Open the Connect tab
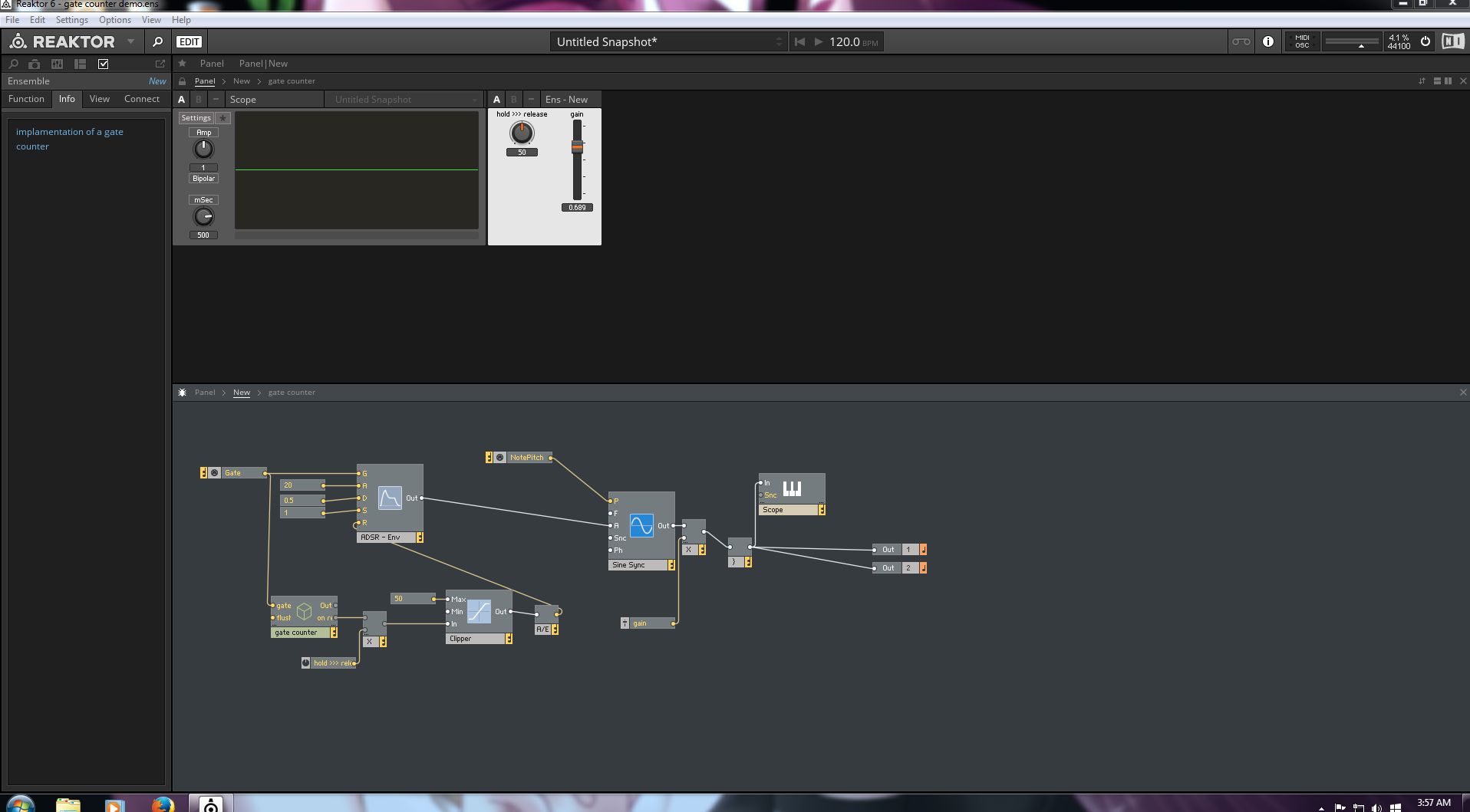Screen dimensions: 1470x812 tap(142, 99)
